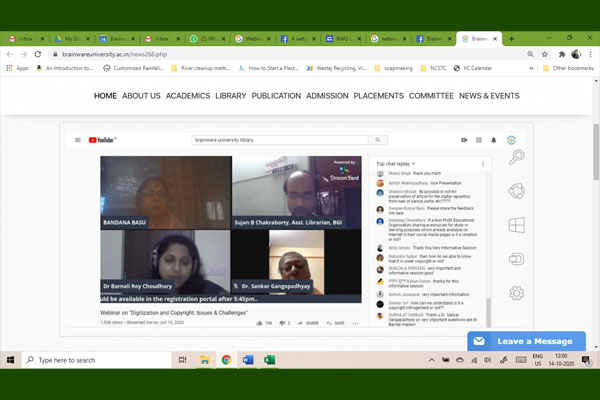The height and width of the screenshot is (400, 600).
Task: Open the taskbar volume icon
Action: point(487,360)
